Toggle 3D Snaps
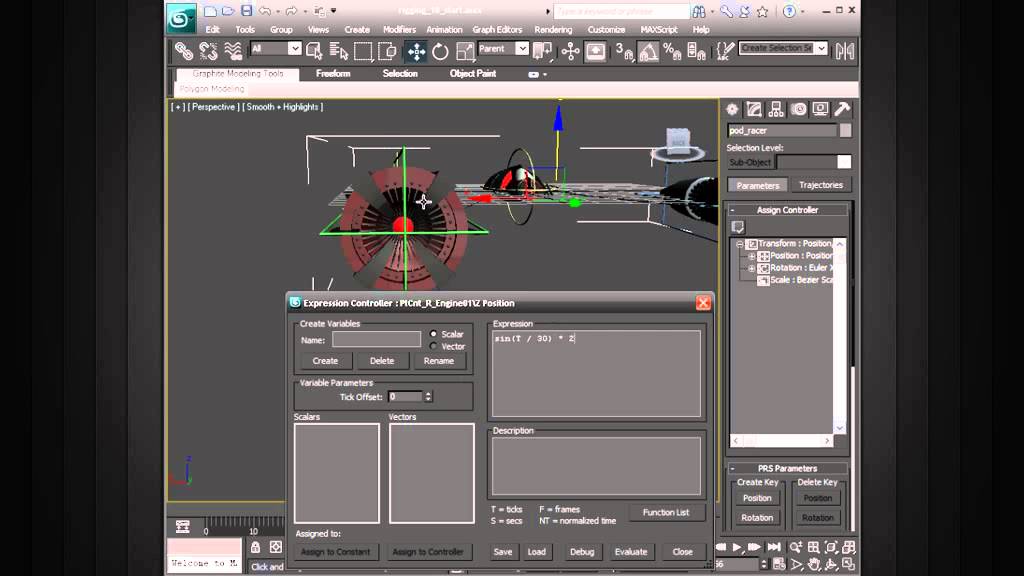The width and height of the screenshot is (1024, 576). pos(624,50)
